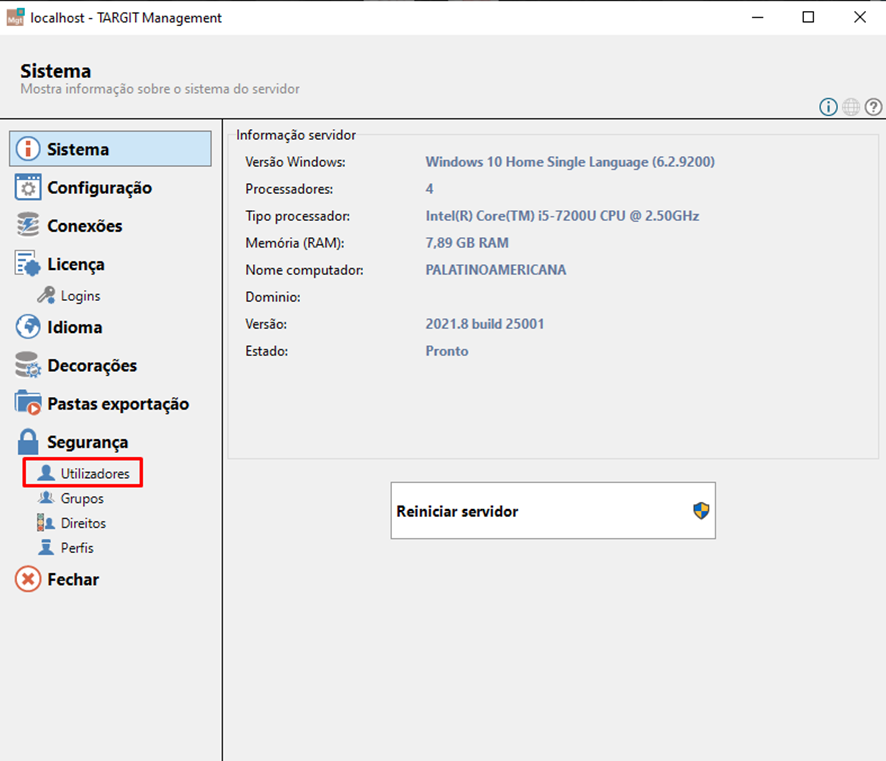Image resolution: width=886 pixels, height=761 pixels.
Task: Click the Idioma globe icon
Action: 28,327
